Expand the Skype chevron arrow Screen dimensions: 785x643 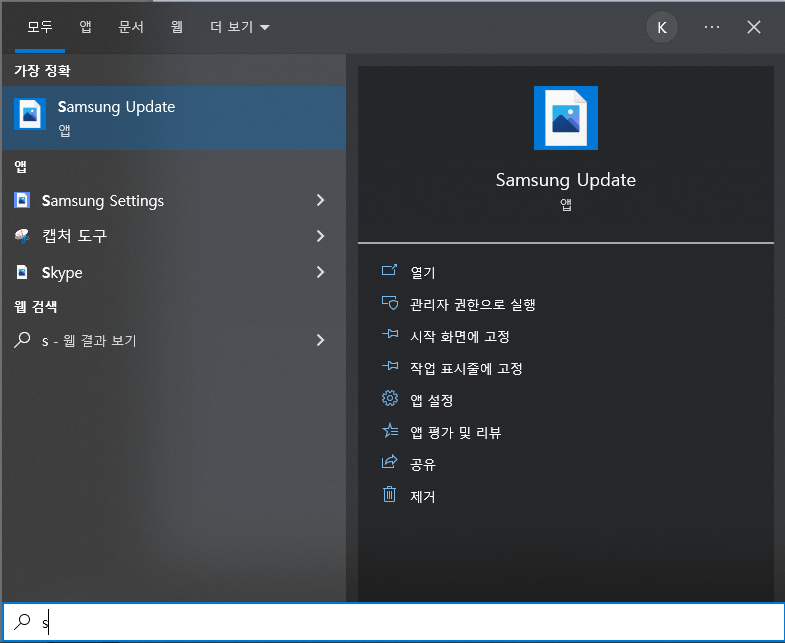[x=321, y=272]
